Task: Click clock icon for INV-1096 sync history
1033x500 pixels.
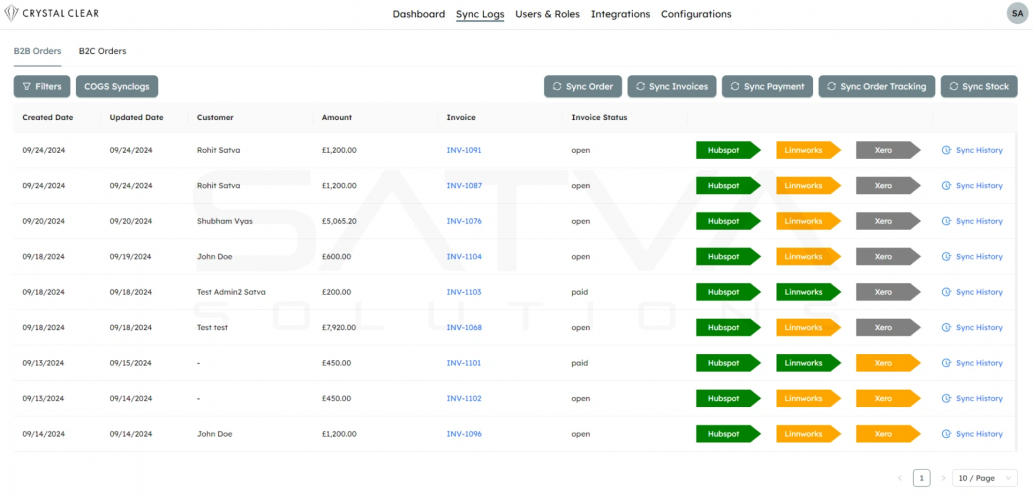Action: click(x=947, y=434)
